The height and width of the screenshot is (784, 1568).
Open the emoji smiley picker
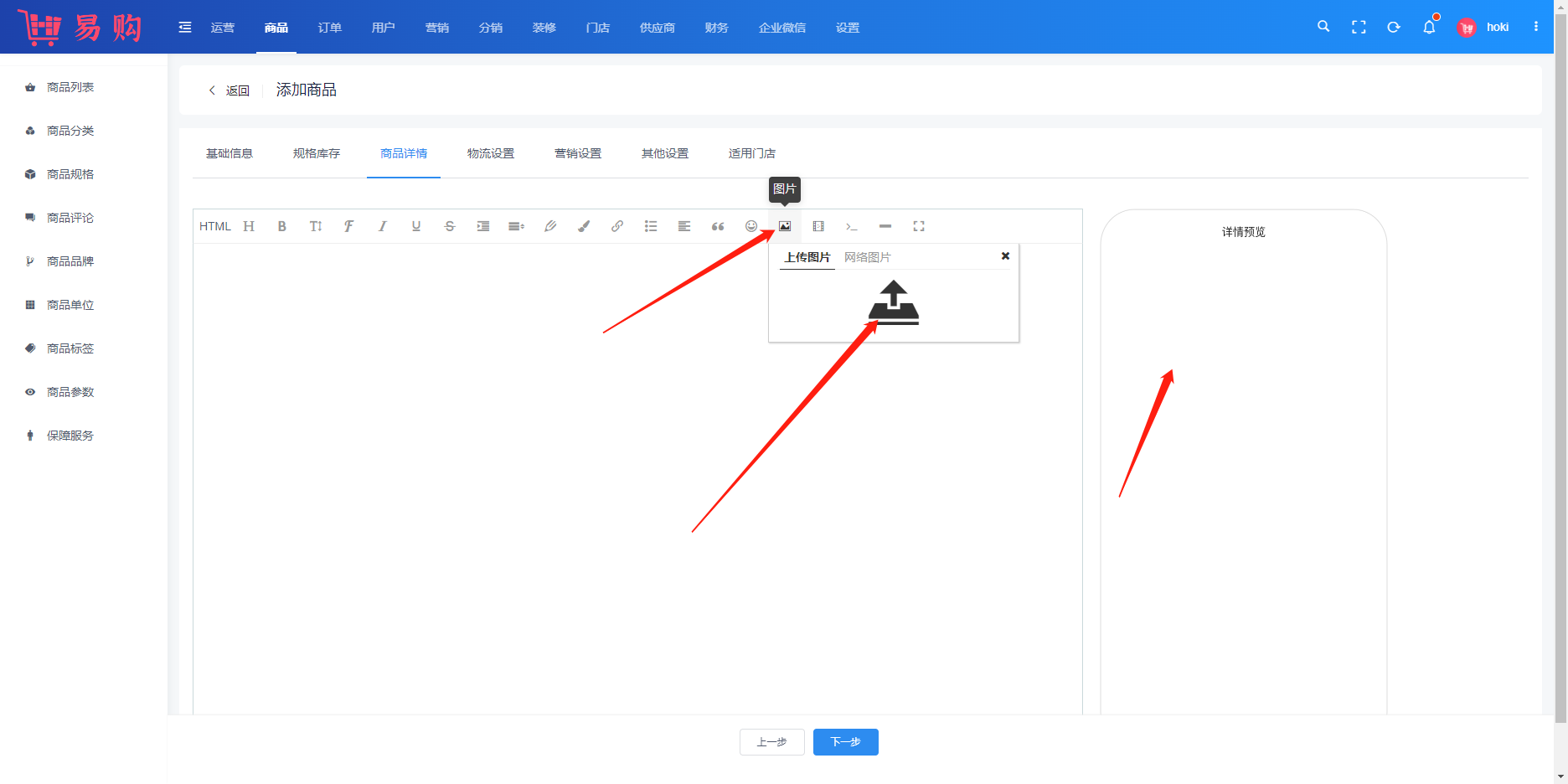[751, 226]
